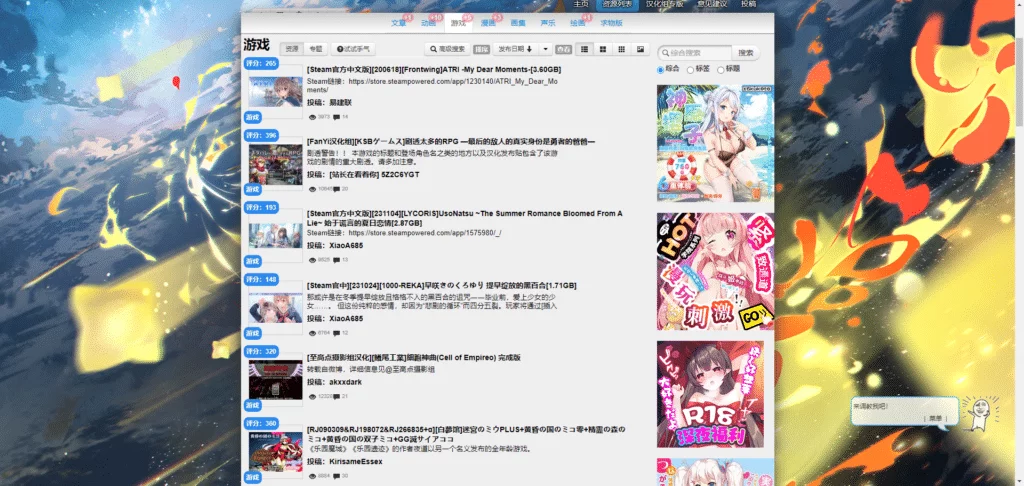Focus the 综合搜索 search input field
This screenshot has width=1024, height=486.
695,52
